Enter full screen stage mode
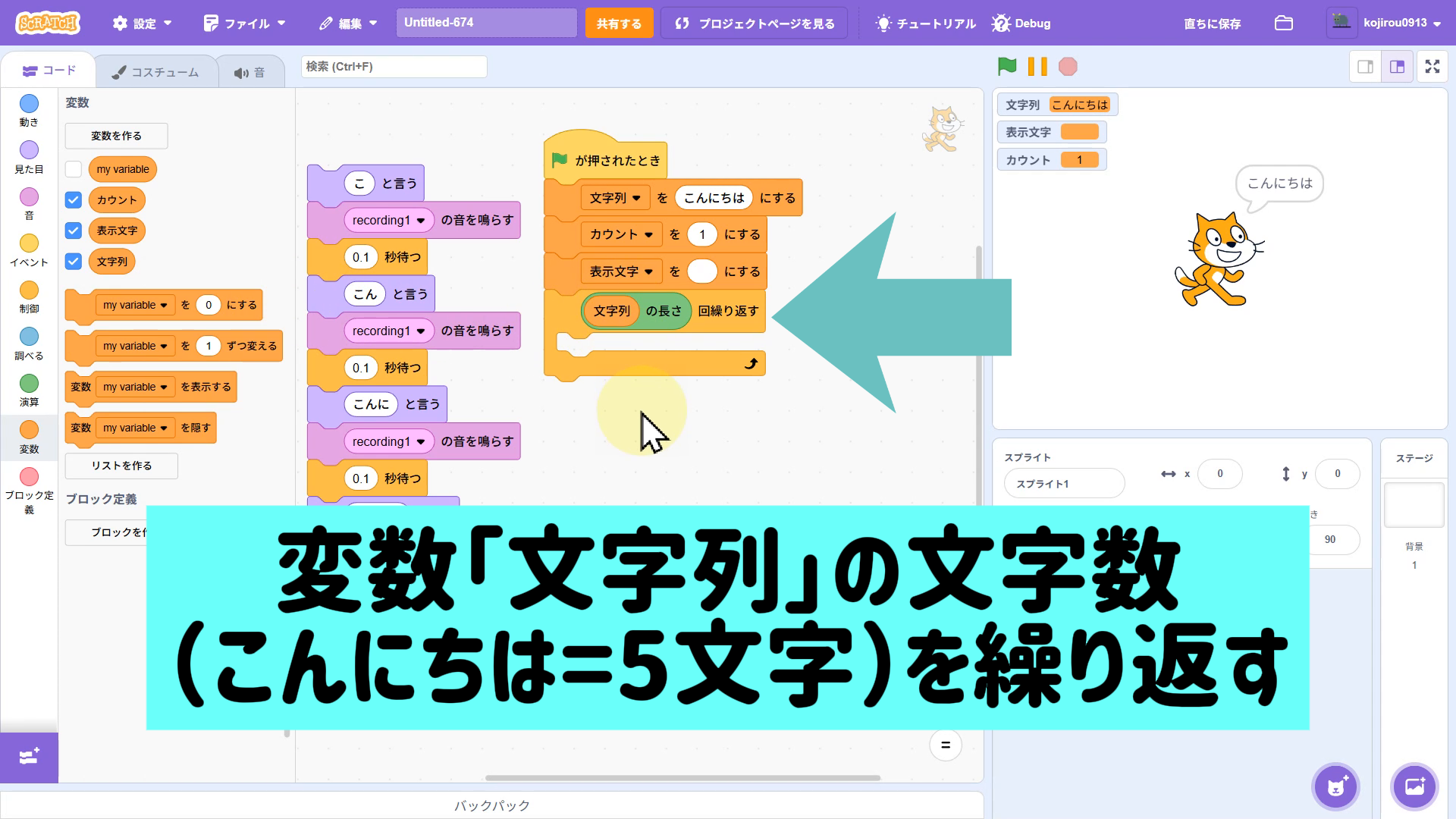Viewport: 1456px width, 819px height. [x=1432, y=67]
